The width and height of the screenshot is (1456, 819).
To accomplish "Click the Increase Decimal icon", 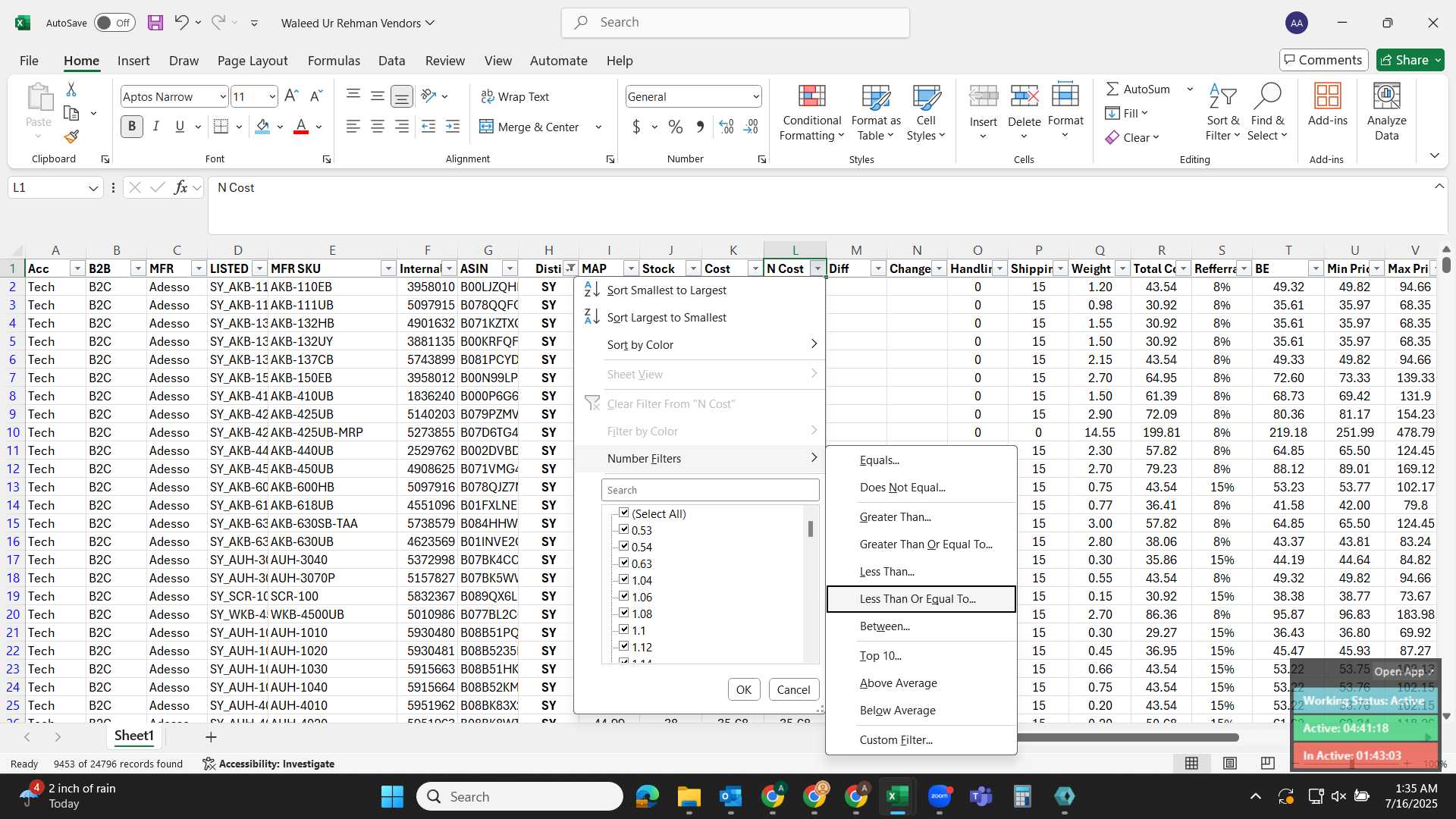I will 726,127.
